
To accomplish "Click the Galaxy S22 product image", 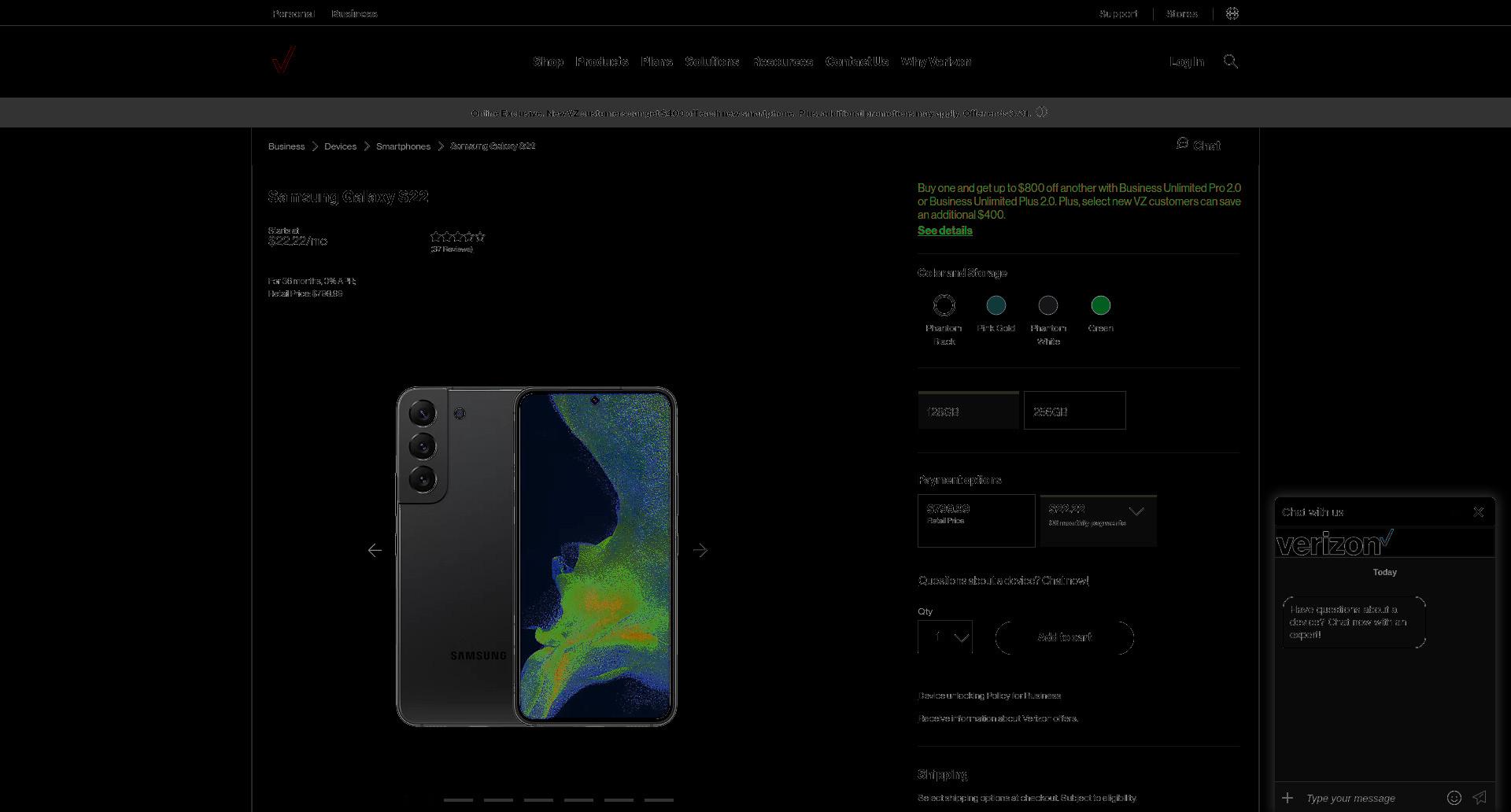I will (536, 555).
